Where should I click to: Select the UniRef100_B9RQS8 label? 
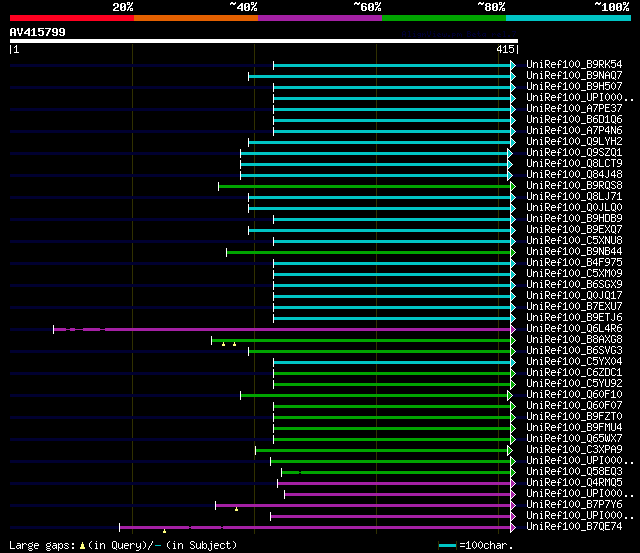coord(574,186)
